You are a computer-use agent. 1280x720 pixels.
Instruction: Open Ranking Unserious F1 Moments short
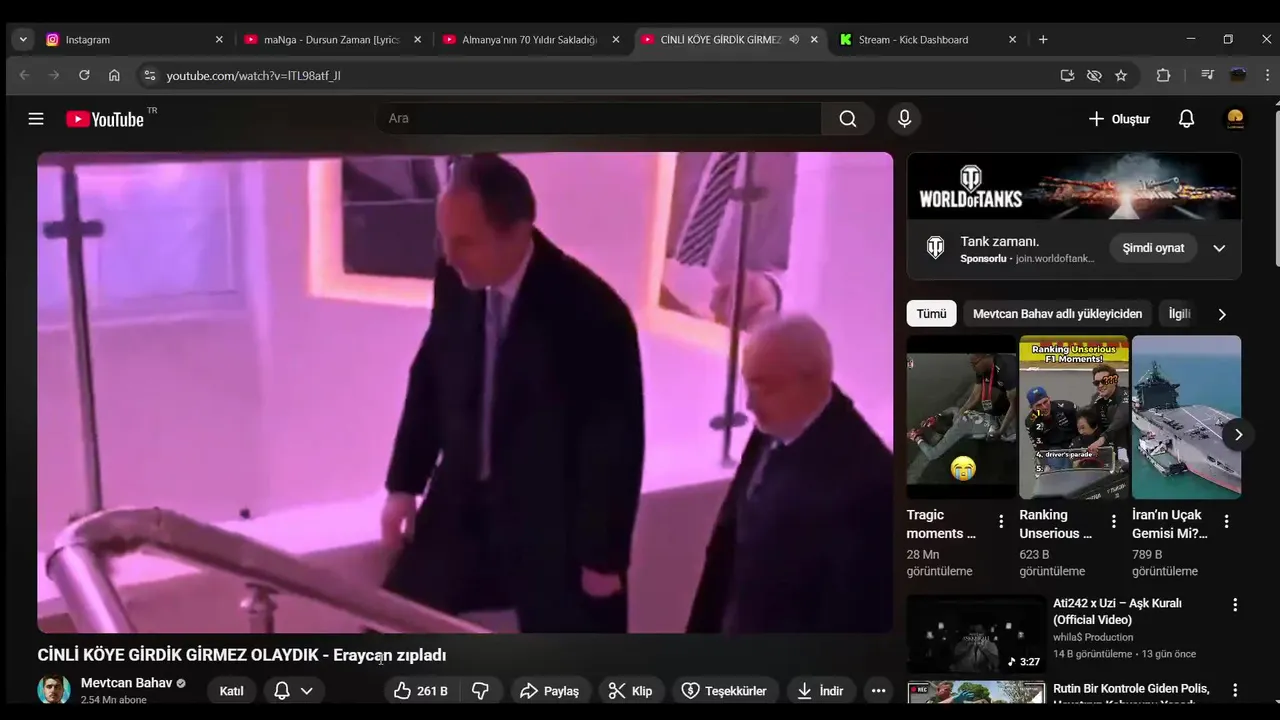click(1074, 417)
